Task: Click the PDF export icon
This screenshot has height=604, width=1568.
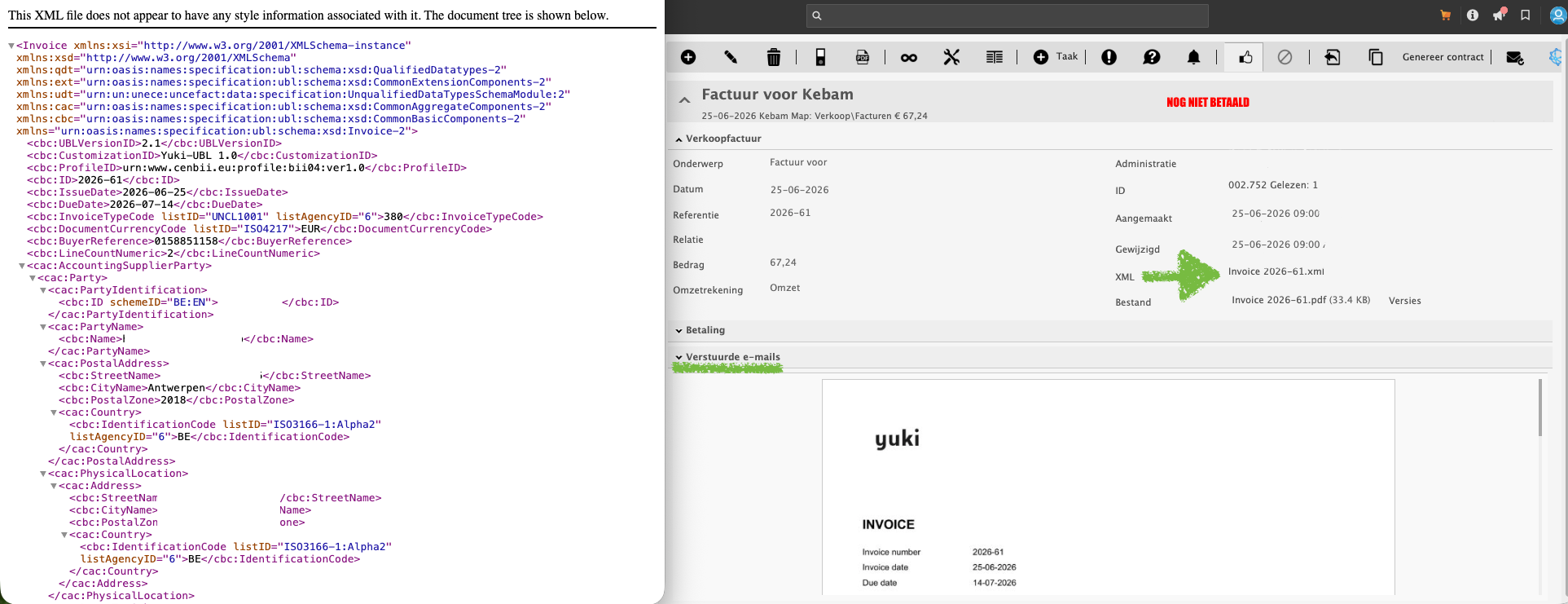Action: (x=863, y=57)
